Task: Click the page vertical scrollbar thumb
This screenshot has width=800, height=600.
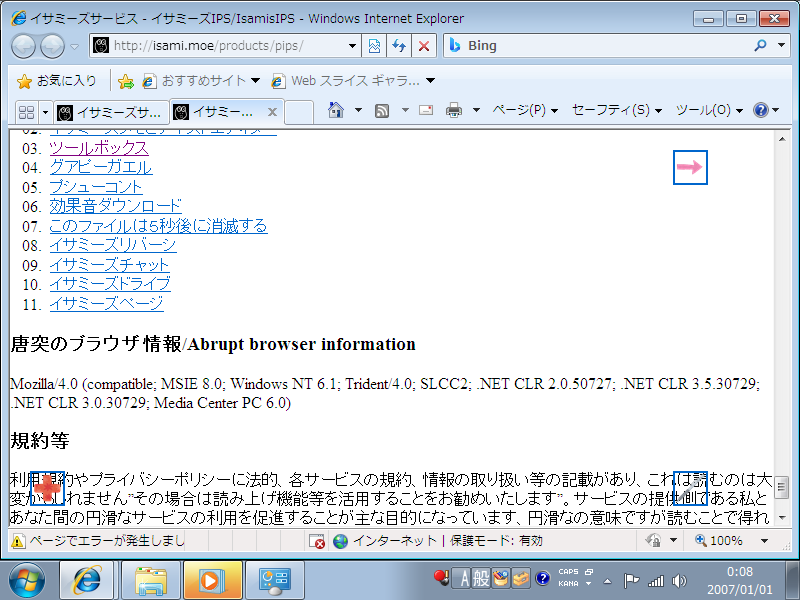Action: [x=782, y=487]
